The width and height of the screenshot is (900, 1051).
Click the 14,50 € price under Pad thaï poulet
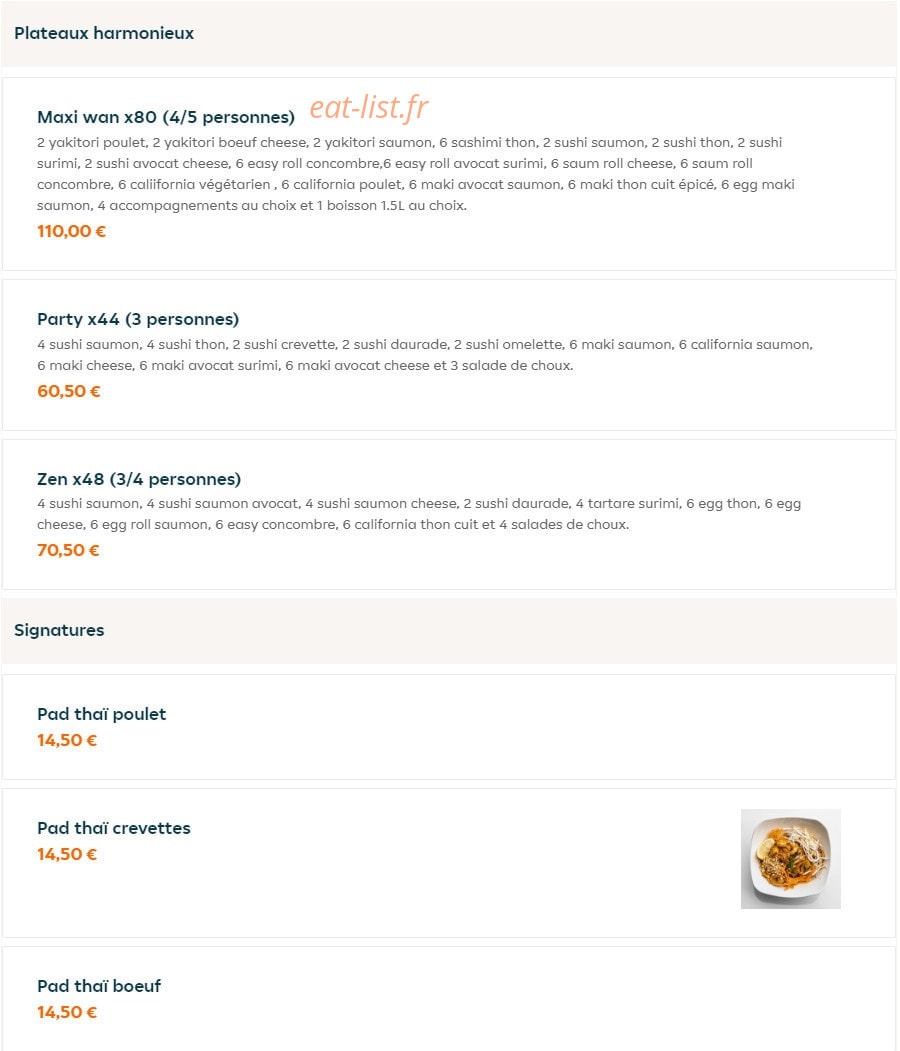(x=67, y=741)
